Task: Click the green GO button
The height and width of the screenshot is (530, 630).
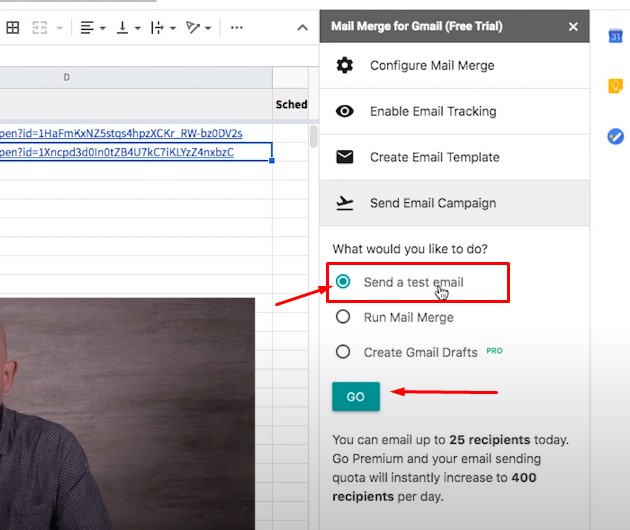Action: (x=356, y=397)
